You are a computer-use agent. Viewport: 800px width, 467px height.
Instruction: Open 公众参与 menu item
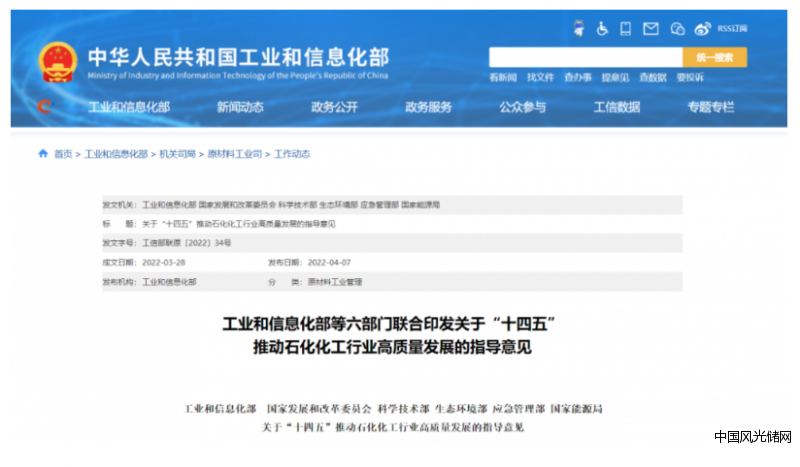(523, 107)
